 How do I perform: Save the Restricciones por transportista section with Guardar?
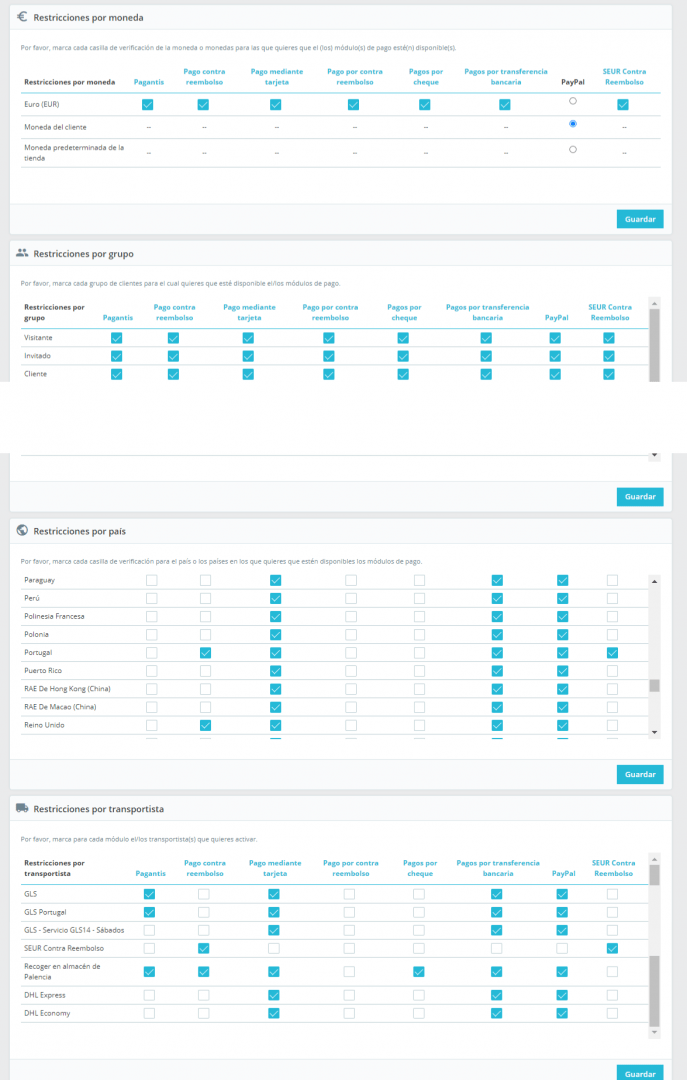click(x=639, y=1073)
